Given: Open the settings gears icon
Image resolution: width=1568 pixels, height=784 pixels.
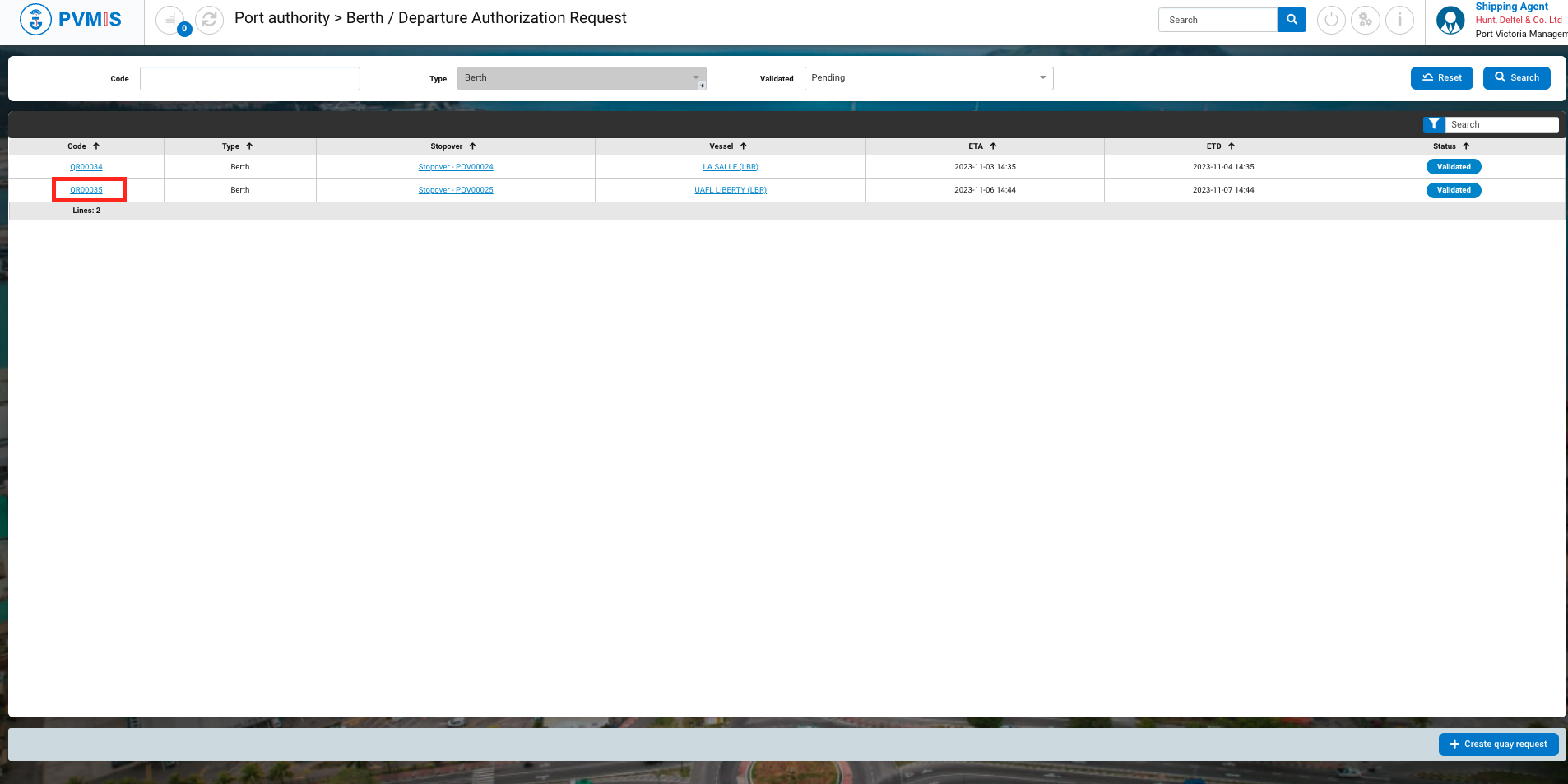Looking at the screenshot, I should [1366, 20].
